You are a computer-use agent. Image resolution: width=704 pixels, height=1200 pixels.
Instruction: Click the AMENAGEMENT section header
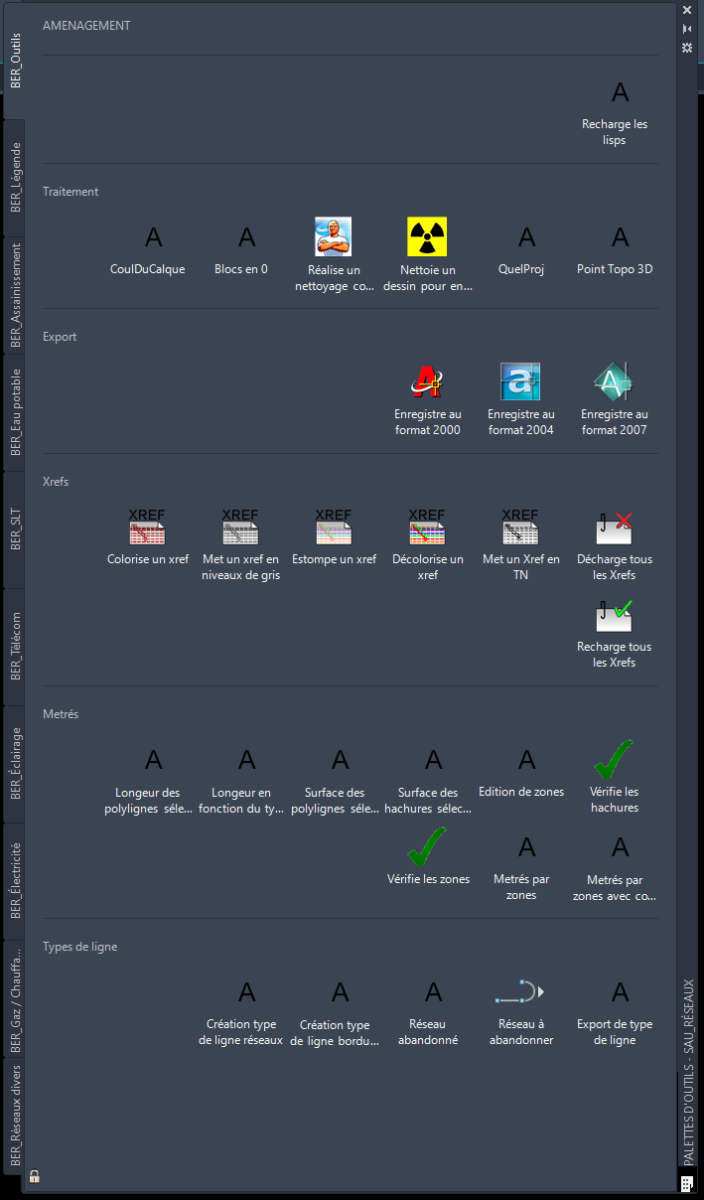(x=86, y=25)
